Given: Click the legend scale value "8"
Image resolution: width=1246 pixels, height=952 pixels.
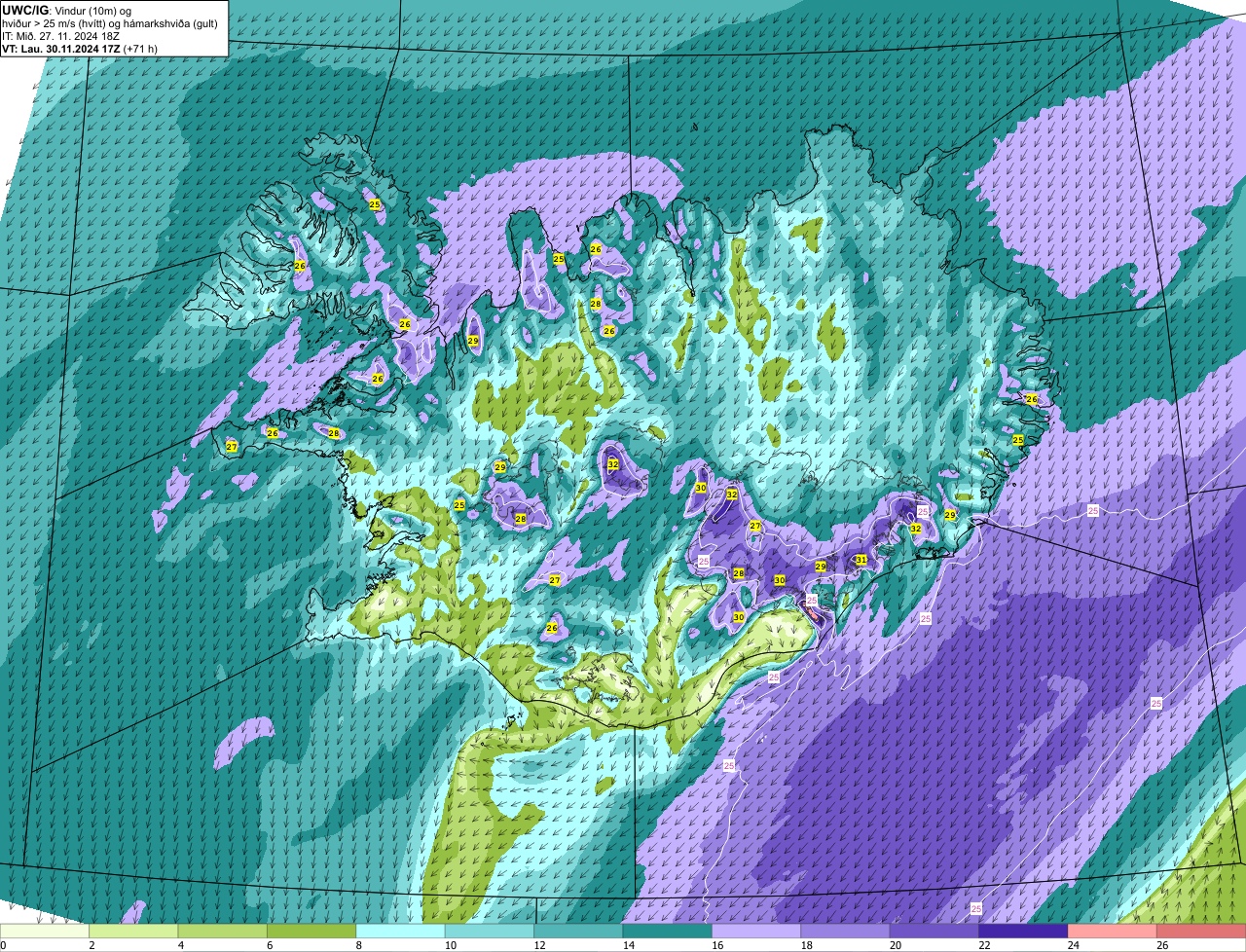Looking at the screenshot, I should pos(358,945).
